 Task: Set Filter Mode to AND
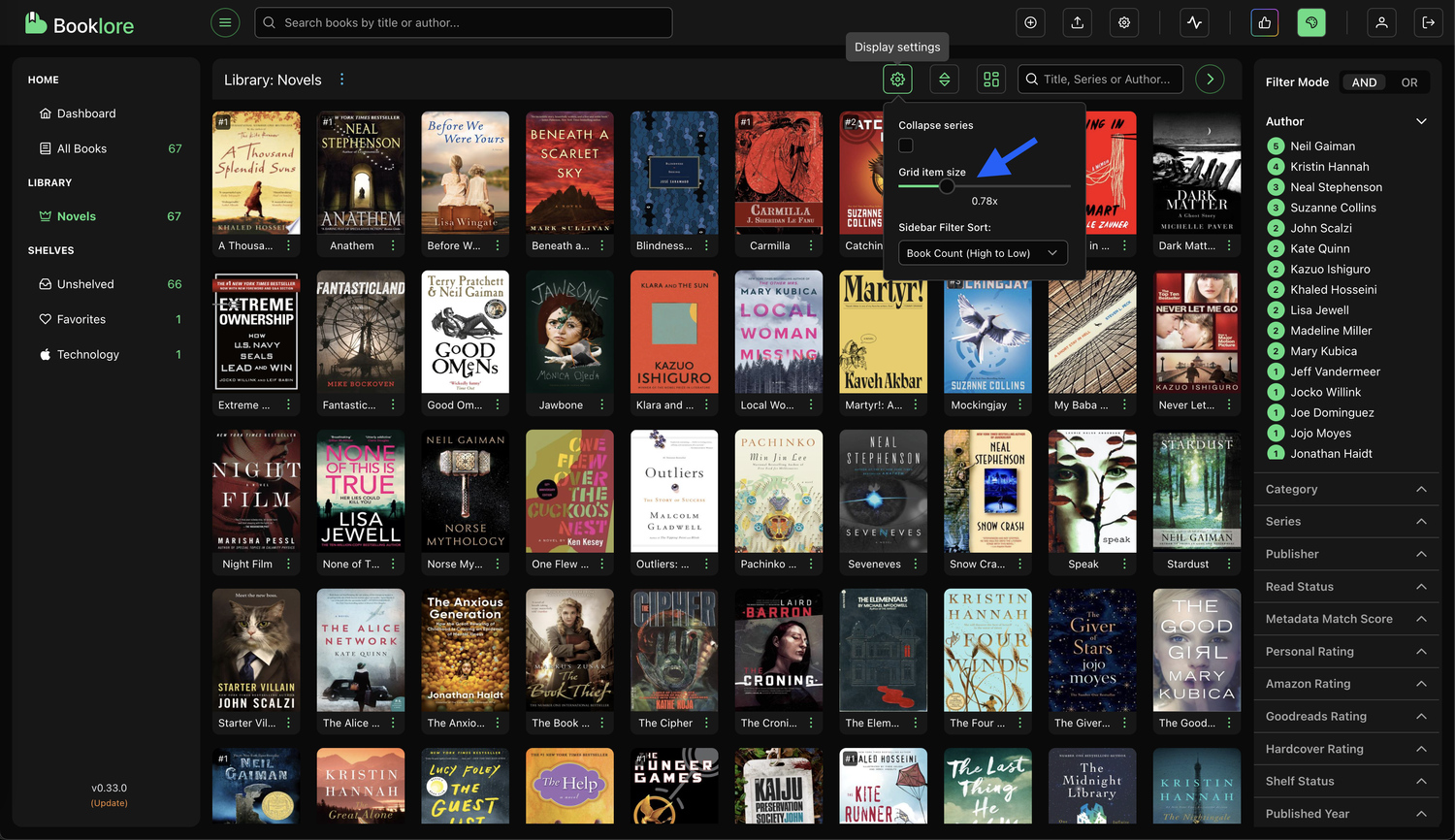click(1364, 82)
